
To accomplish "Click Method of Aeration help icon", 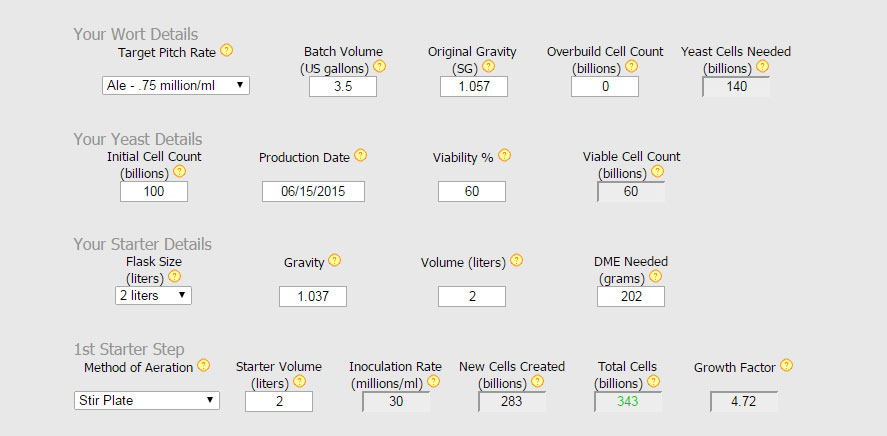I will 204,366.
